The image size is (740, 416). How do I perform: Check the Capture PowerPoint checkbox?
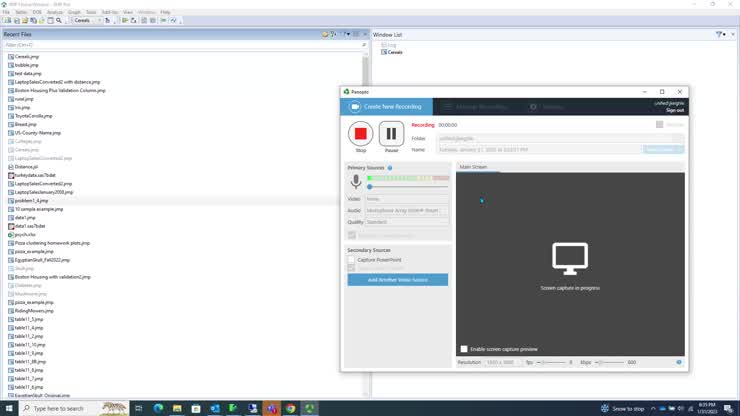(351, 260)
